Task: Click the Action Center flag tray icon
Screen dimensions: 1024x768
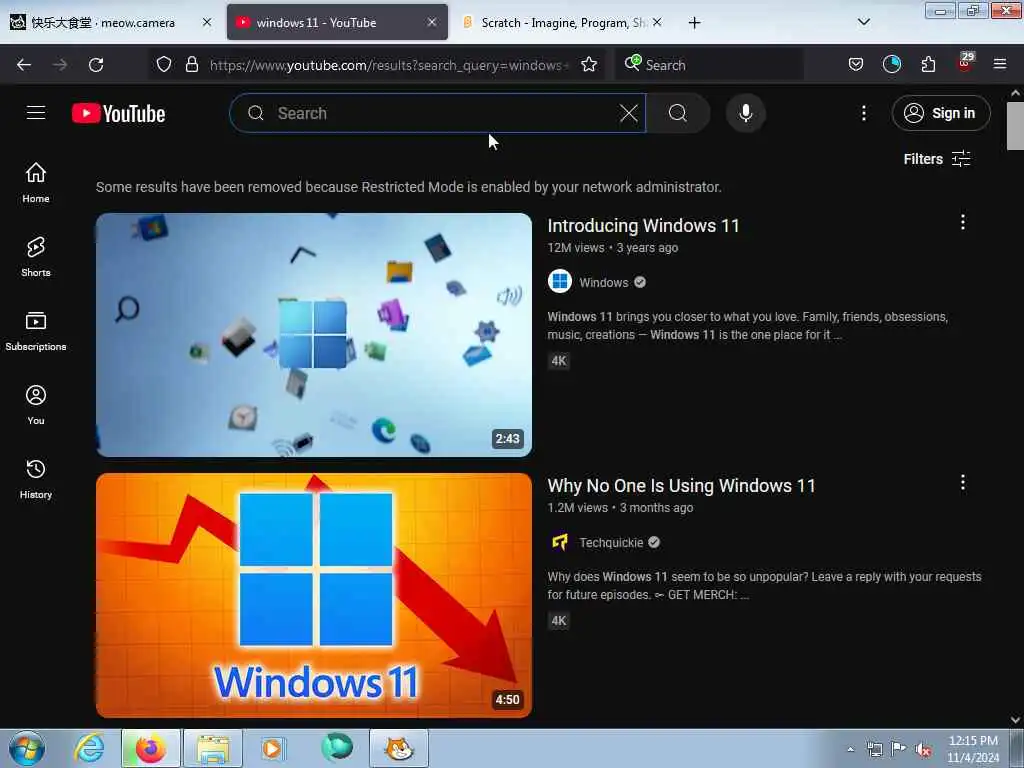Action: click(899, 749)
